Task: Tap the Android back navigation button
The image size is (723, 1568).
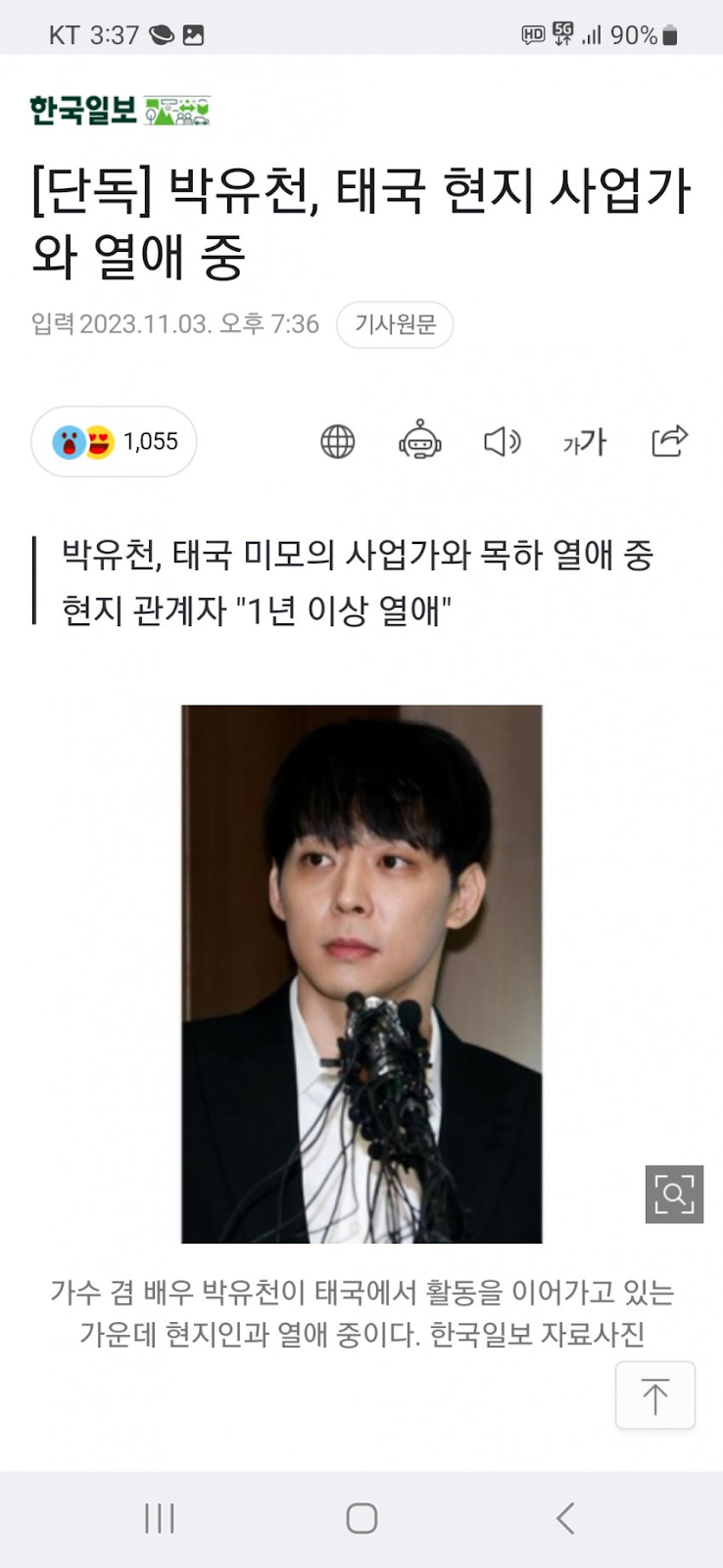Action: pos(565,1518)
